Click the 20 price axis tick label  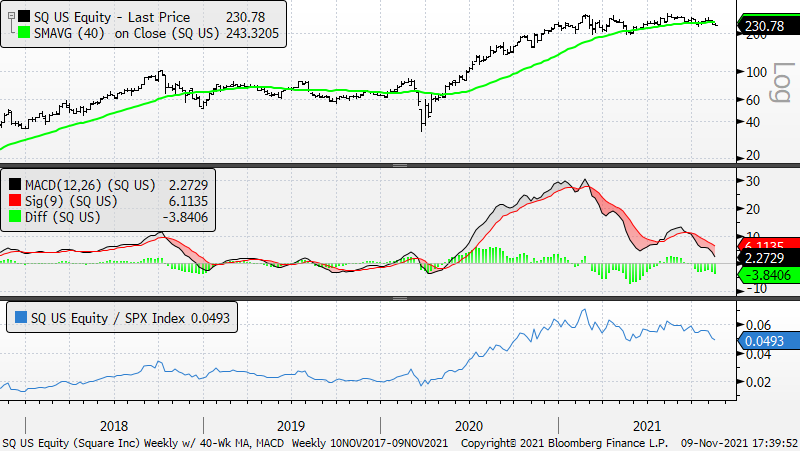(x=753, y=155)
